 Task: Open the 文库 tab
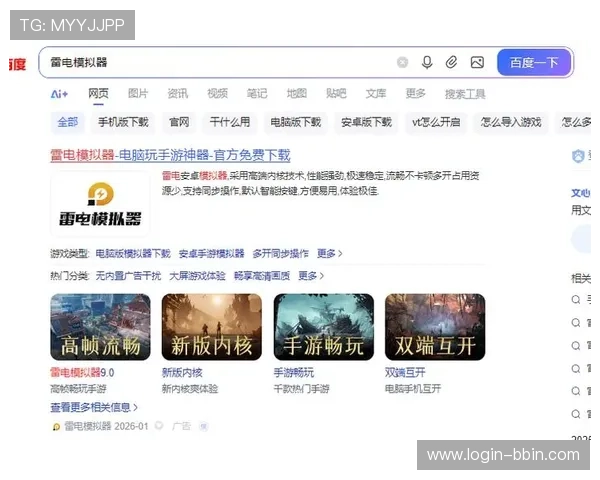click(376, 94)
